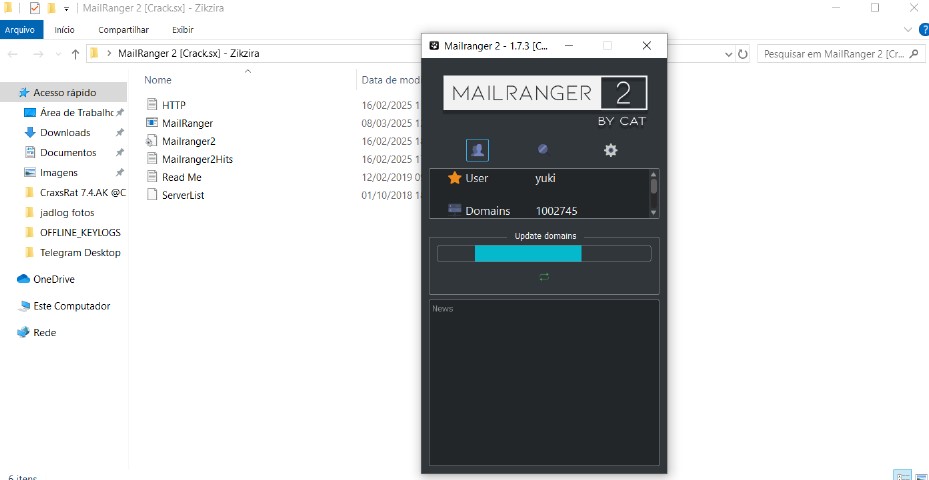Image resolution: width=929 pixels, height=480 pixels.
Task: Open the OFFLINE_KEYLOGS folder in sidebar
Action: pos(80,232)
